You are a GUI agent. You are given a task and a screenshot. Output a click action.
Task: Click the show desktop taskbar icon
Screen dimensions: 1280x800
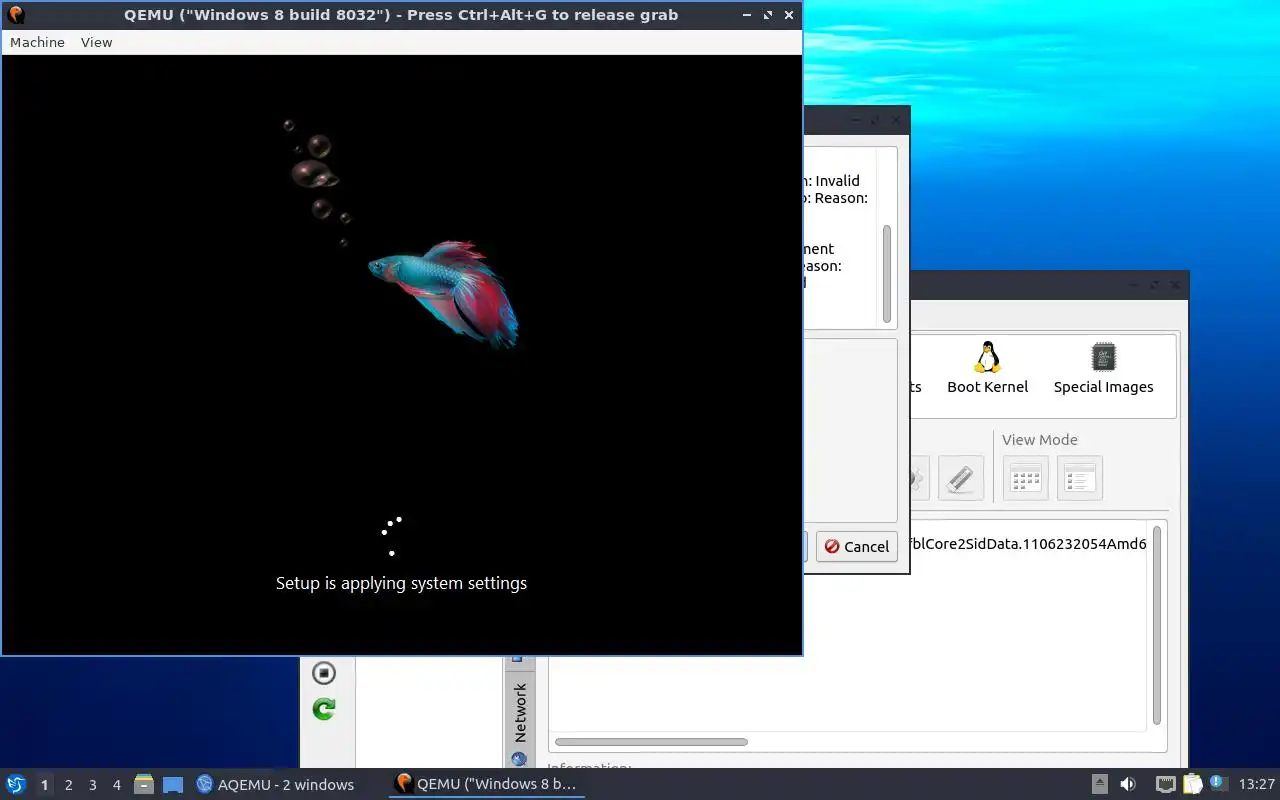[172, 785]
